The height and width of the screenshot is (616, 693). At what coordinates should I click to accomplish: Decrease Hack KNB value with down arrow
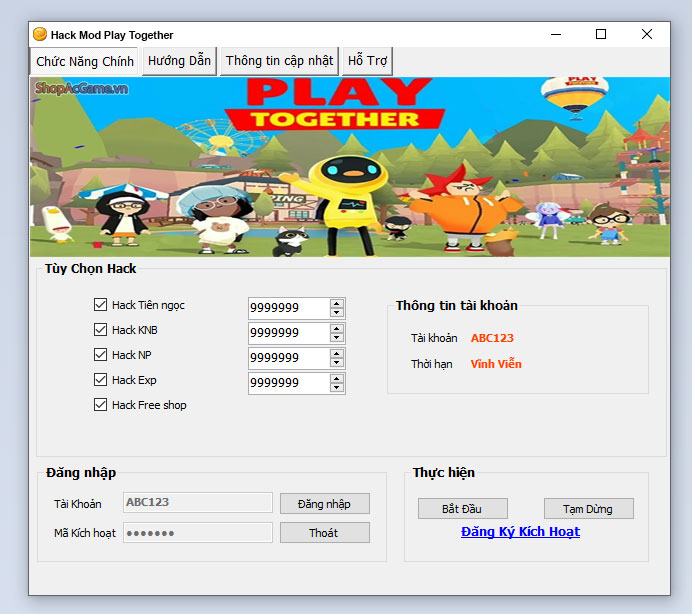[x=337, y=338]
